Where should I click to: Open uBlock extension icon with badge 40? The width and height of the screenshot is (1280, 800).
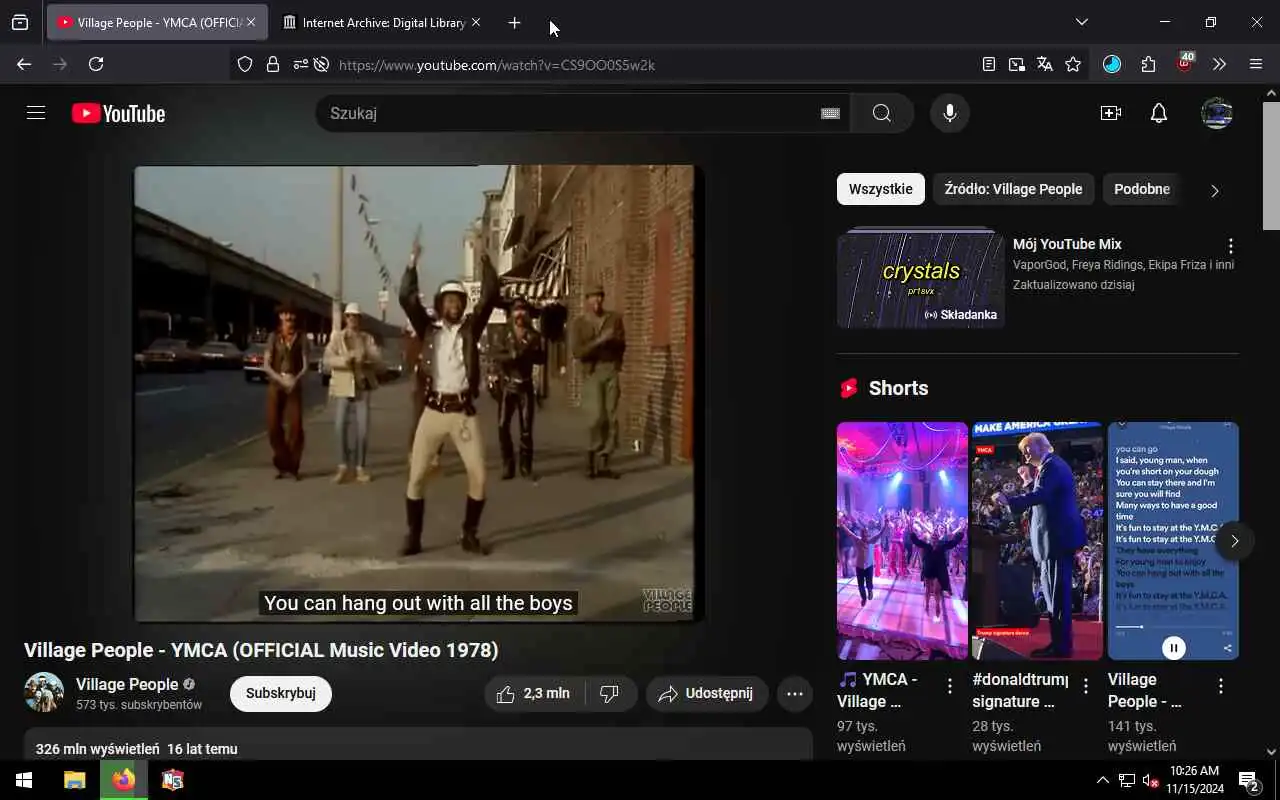1185,63
